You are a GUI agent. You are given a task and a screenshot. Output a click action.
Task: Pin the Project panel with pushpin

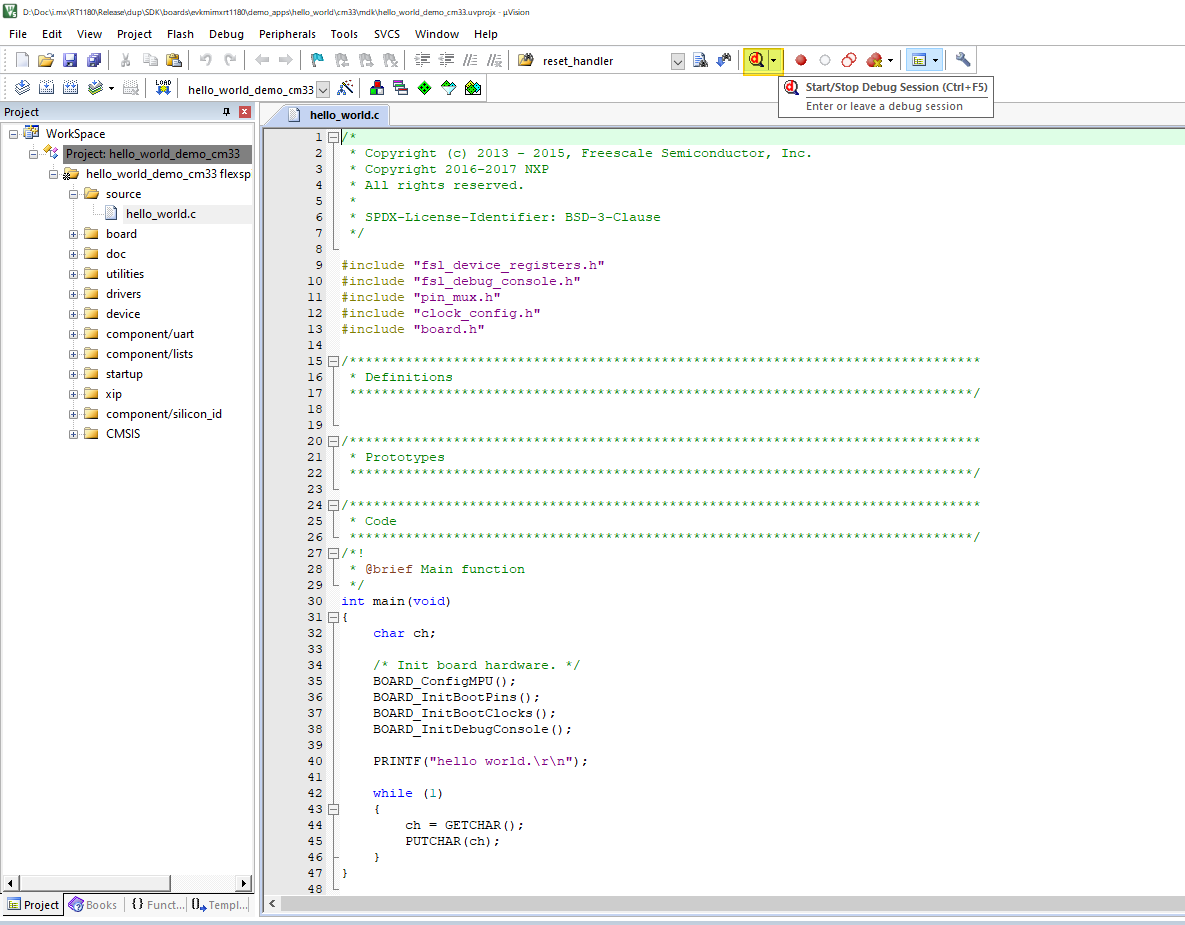tap(226, 112)
